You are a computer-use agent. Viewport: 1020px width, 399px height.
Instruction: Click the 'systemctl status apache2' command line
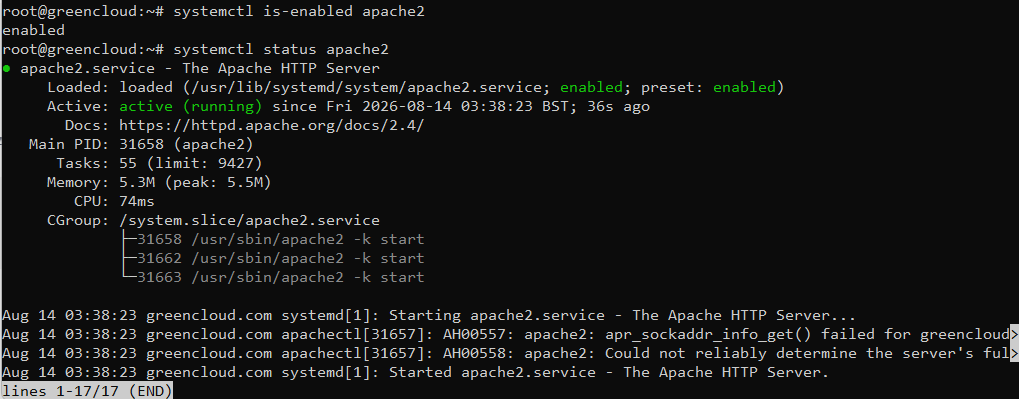pyautogui.click(x=281, y=49)
